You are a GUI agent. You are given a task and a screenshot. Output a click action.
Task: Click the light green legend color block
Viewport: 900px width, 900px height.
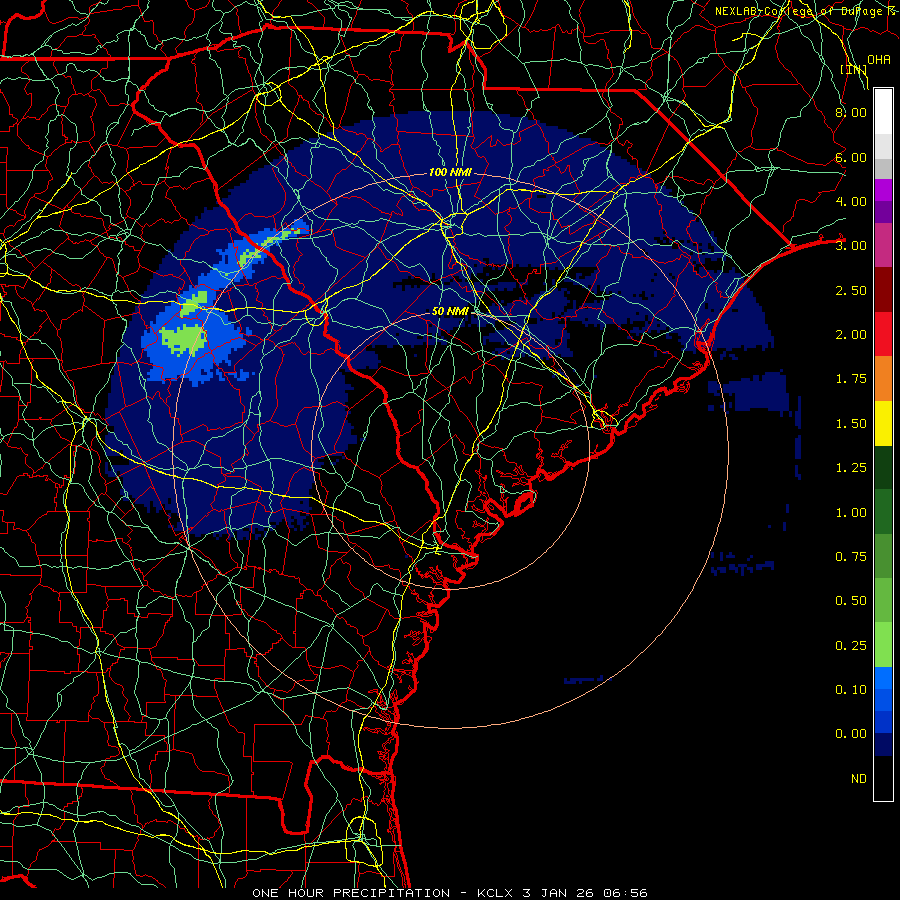point(883,645)
